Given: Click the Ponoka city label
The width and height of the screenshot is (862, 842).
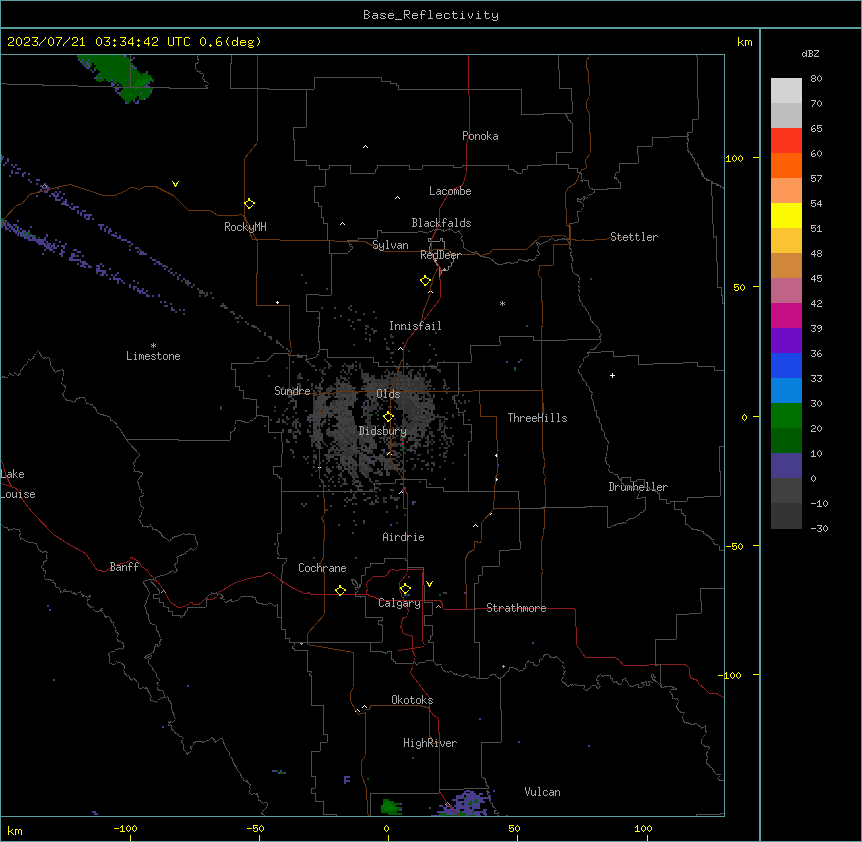Looking at the screenshot, I should tap(480, 136).
